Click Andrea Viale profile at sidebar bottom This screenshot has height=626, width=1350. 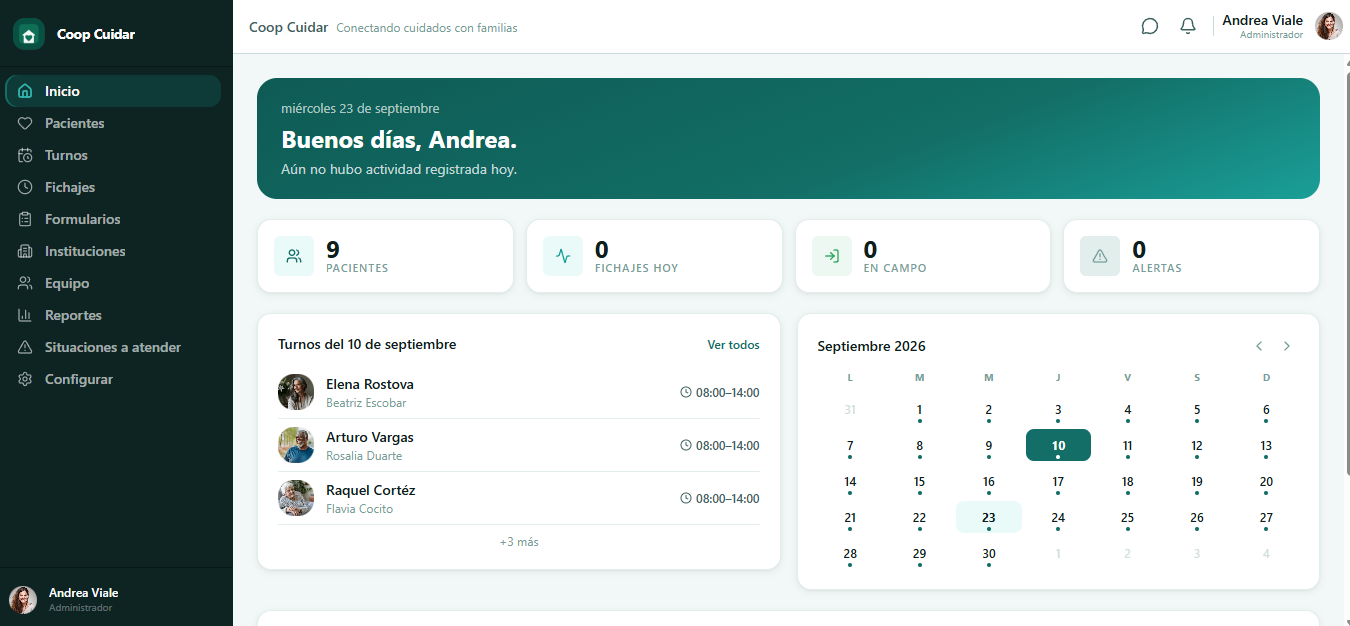(116, 599)
